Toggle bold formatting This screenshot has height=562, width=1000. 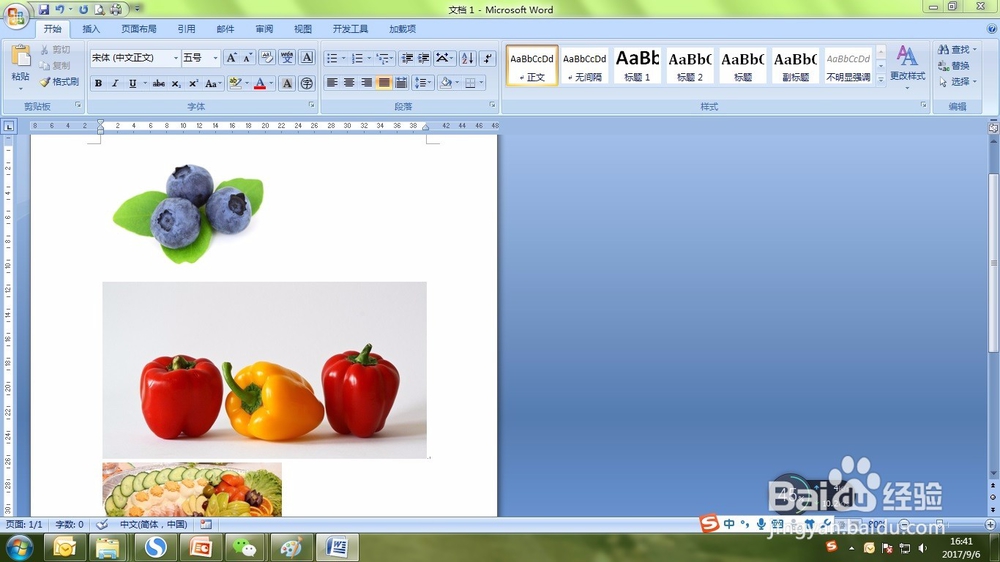pos(98,84)
